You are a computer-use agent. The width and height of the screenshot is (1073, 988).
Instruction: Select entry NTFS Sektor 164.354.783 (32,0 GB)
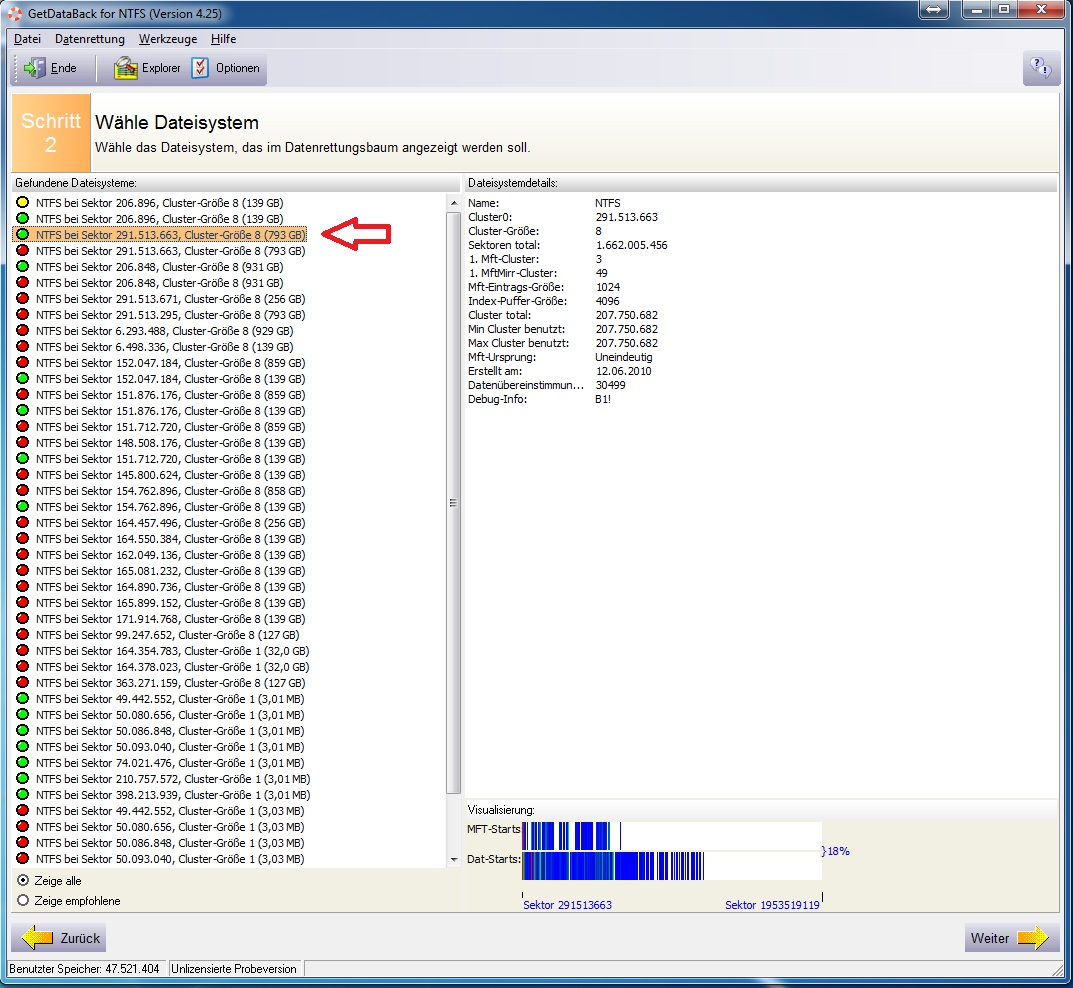point(161,651)
